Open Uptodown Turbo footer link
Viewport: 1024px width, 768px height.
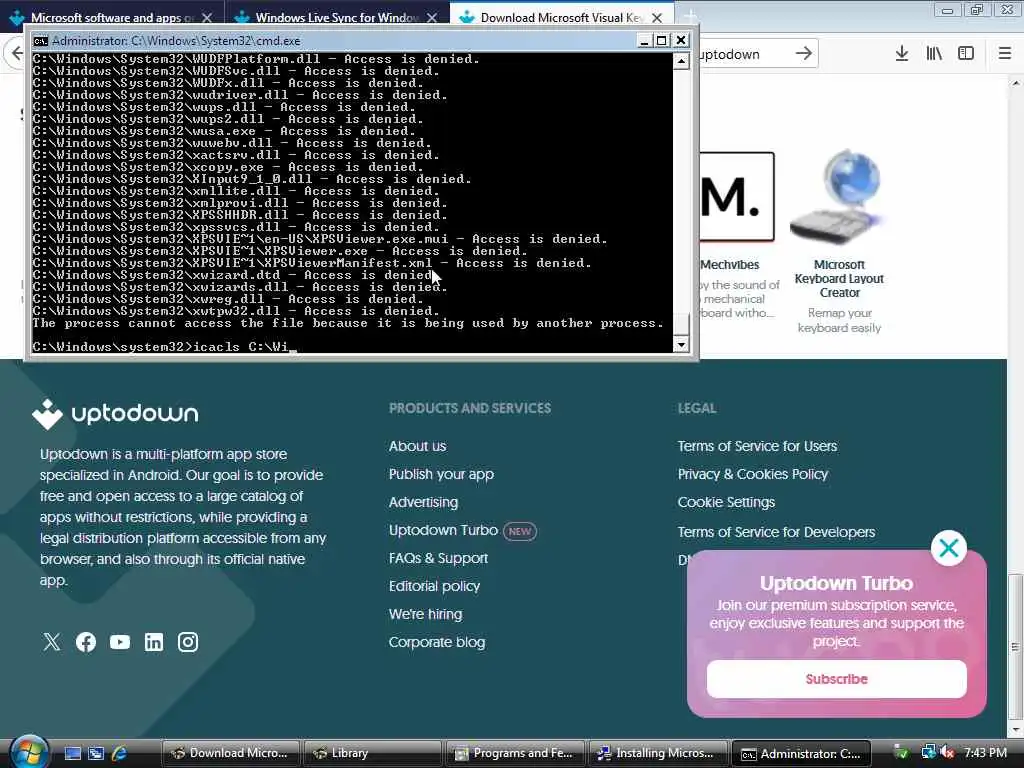click(443, 530)
